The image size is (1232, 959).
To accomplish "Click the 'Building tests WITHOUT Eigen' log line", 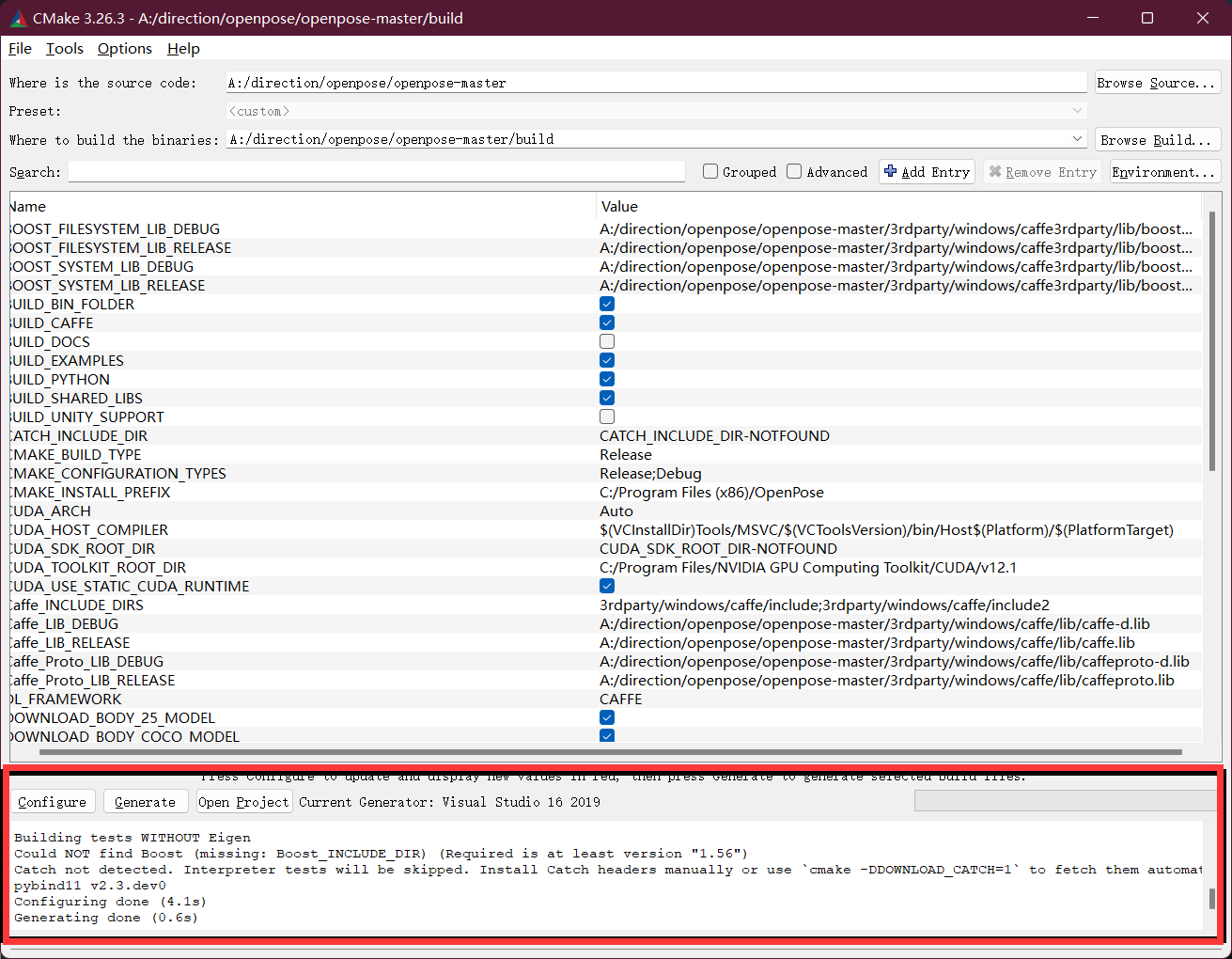I will [133, 838].
